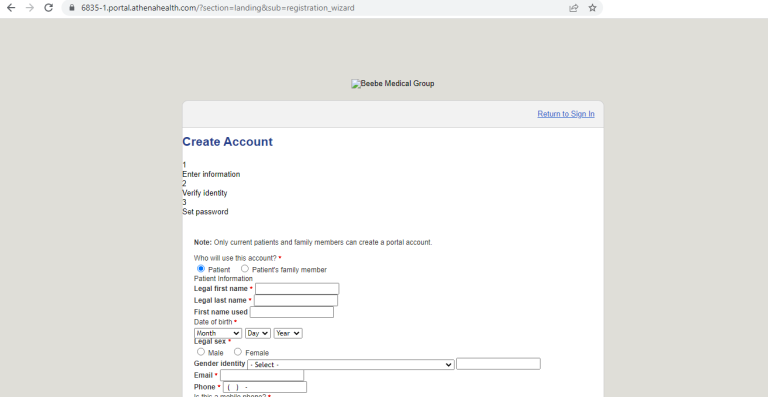This screenshot has width=768, height=397.
Task: Follow the Return to Sign In link
Action: 566,114
